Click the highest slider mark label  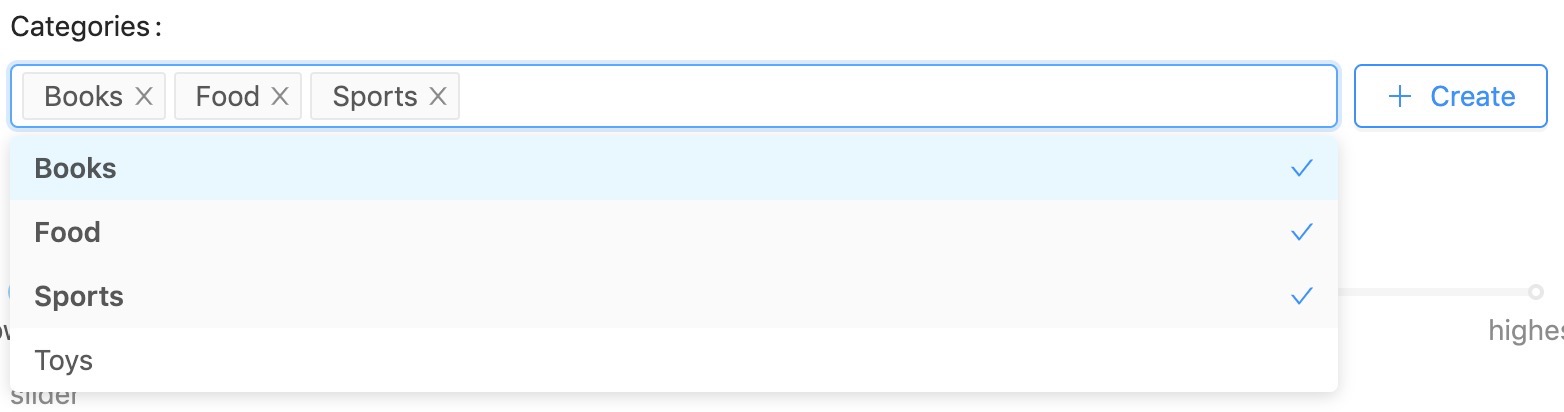[1526, 330]
